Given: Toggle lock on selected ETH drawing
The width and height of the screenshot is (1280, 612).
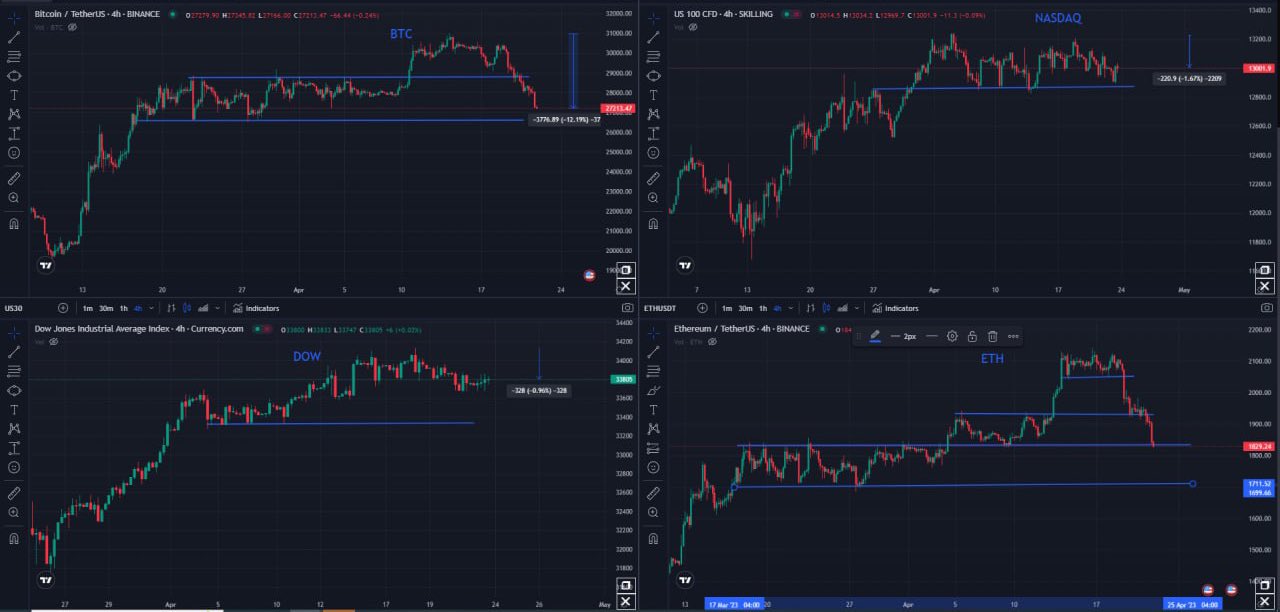Looking at the screenshot, I should pyautogui.click(x=972, y=336).
